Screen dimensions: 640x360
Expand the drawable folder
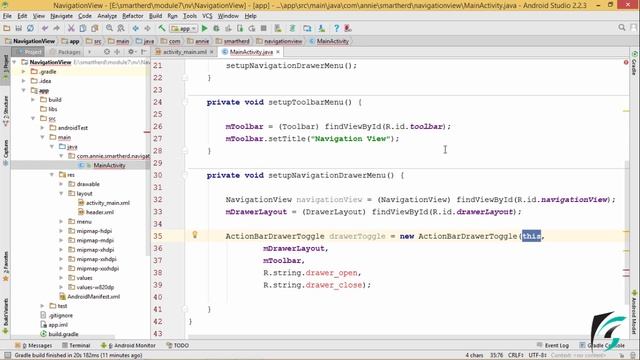click(61, 184)
